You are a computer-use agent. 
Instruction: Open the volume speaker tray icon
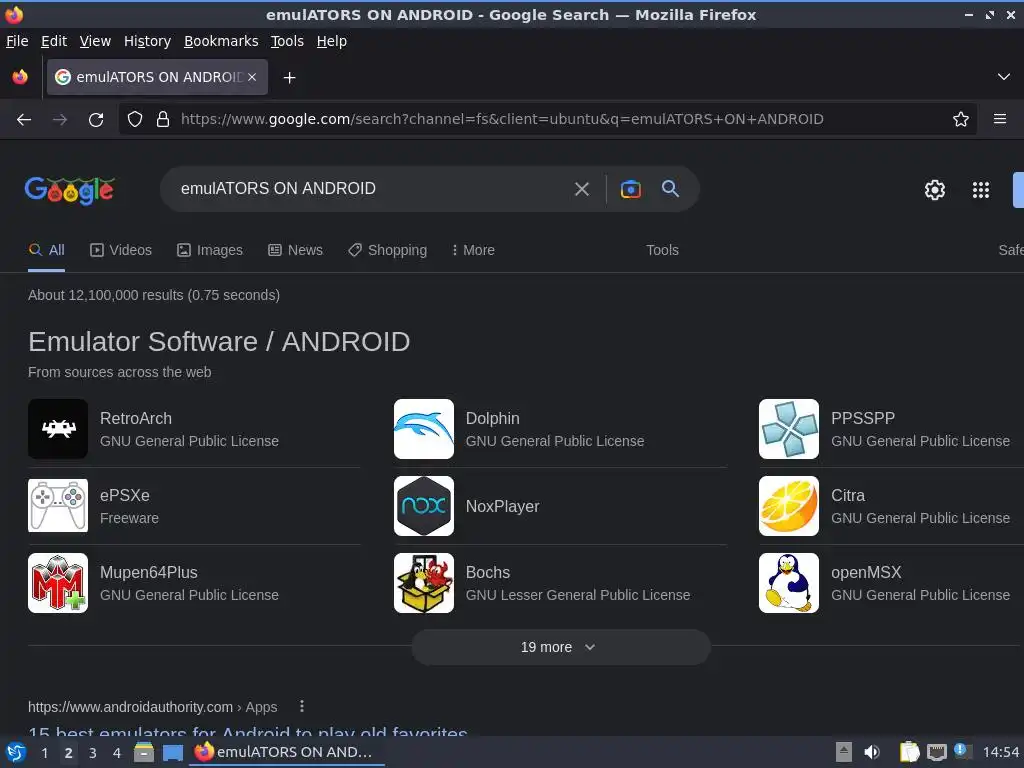(x=872, y=752)
